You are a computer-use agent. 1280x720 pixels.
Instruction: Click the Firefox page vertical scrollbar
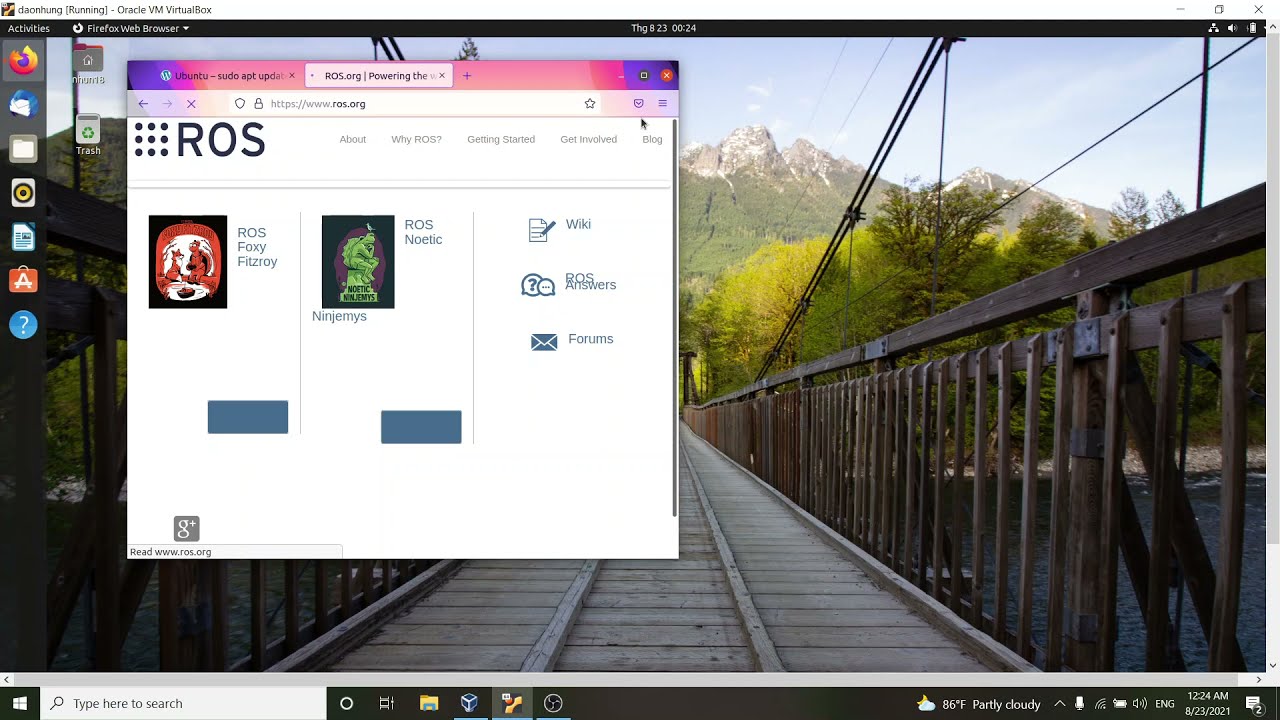click(674, 320)
